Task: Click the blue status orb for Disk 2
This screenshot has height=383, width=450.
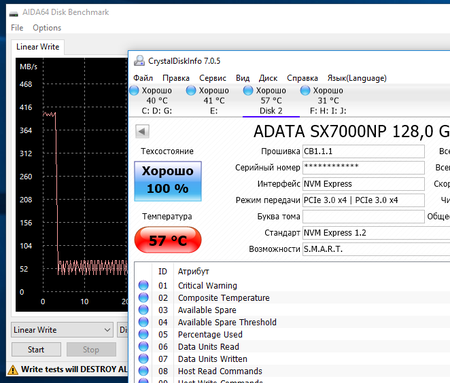Action: pos(248,90)
